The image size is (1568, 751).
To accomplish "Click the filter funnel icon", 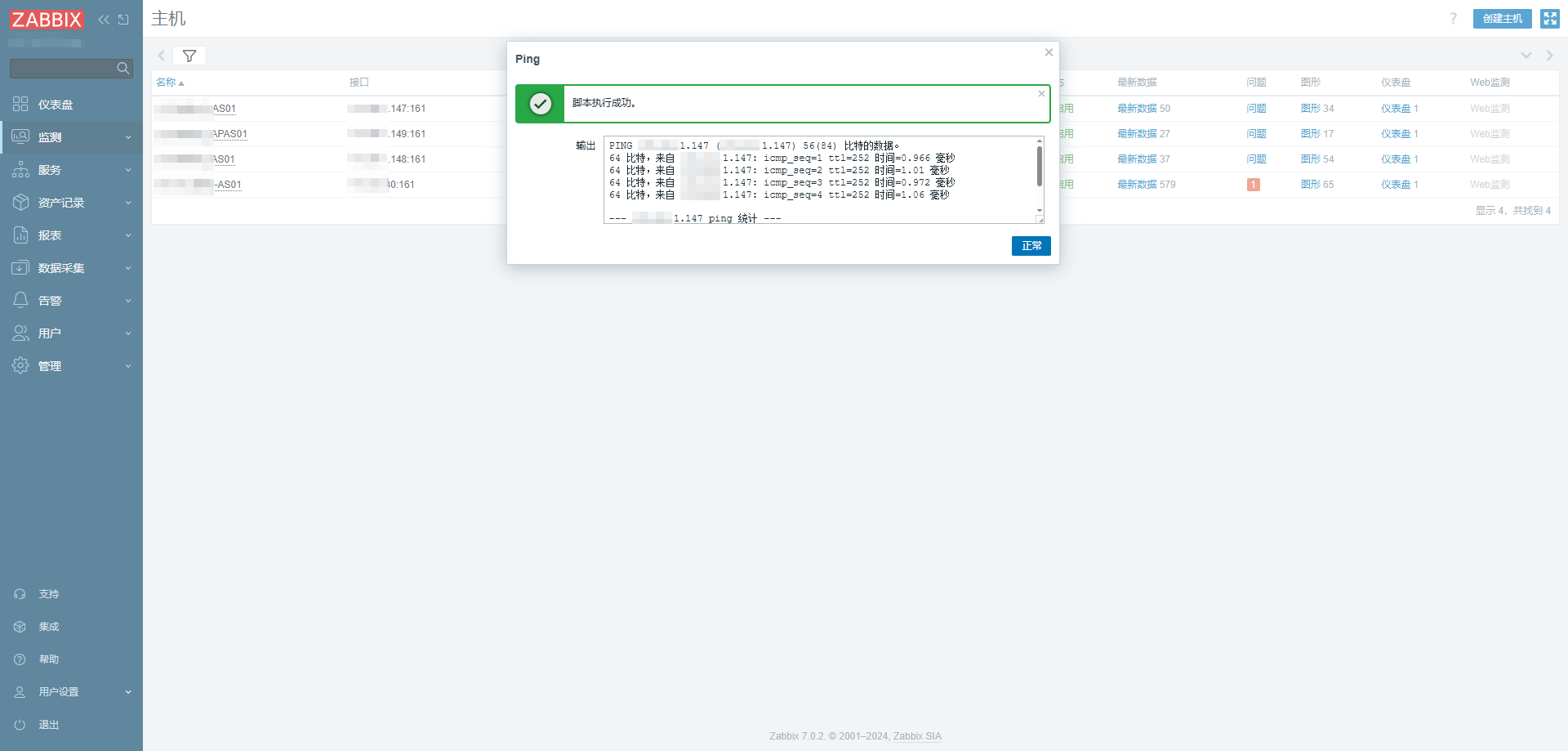I will (x=189, y=56).
